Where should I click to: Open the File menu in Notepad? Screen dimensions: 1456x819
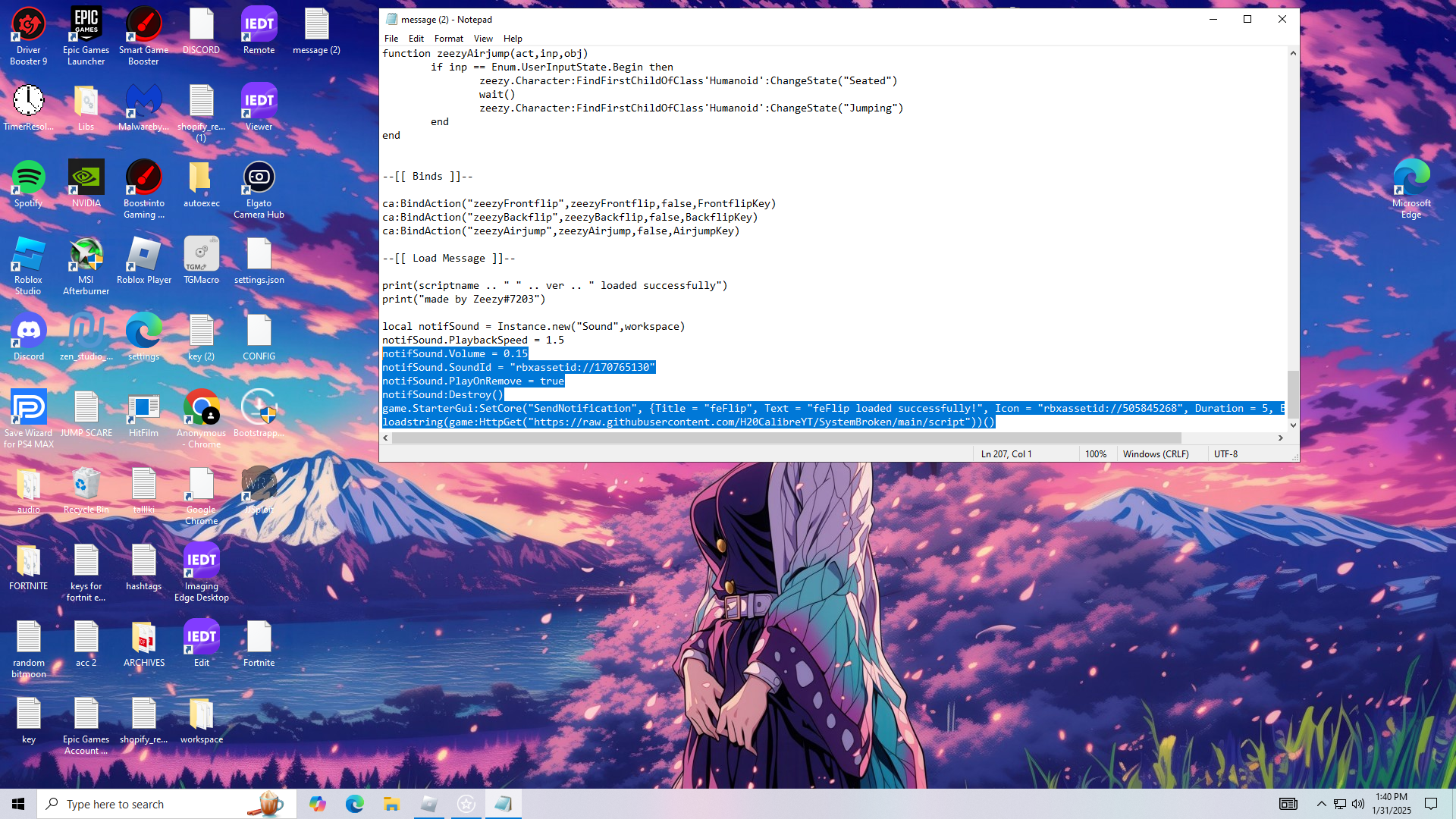(391, 39)
